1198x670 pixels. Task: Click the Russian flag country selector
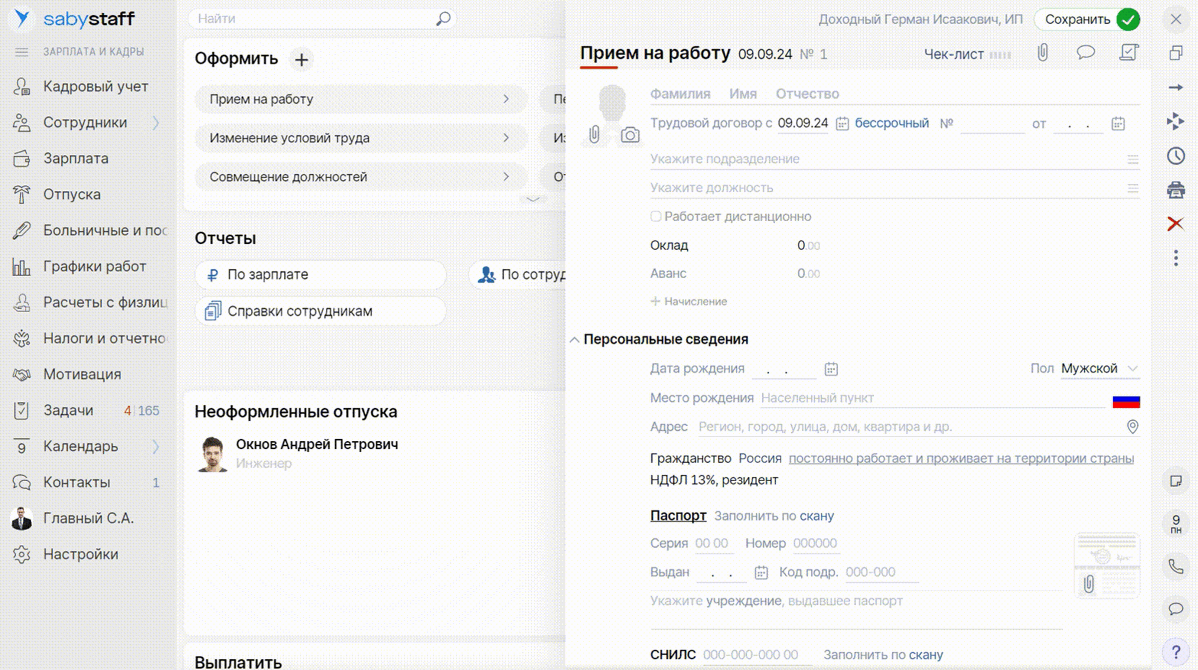click(x=1126, y=400)
